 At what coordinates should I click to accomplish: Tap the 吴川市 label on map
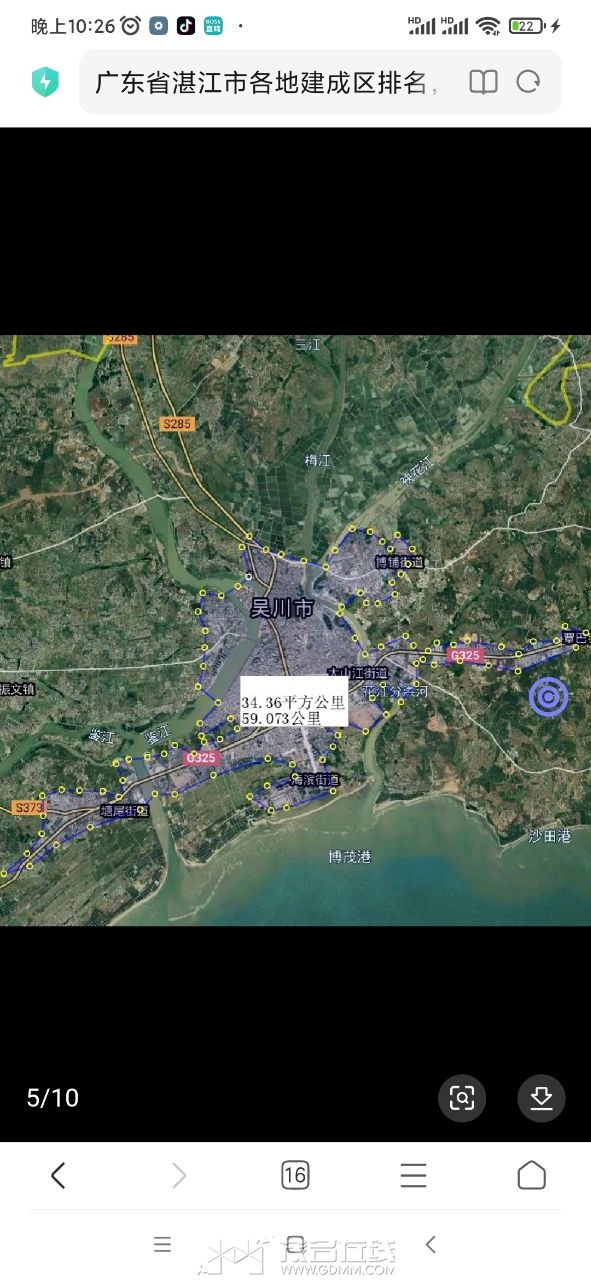click(282, 608)
